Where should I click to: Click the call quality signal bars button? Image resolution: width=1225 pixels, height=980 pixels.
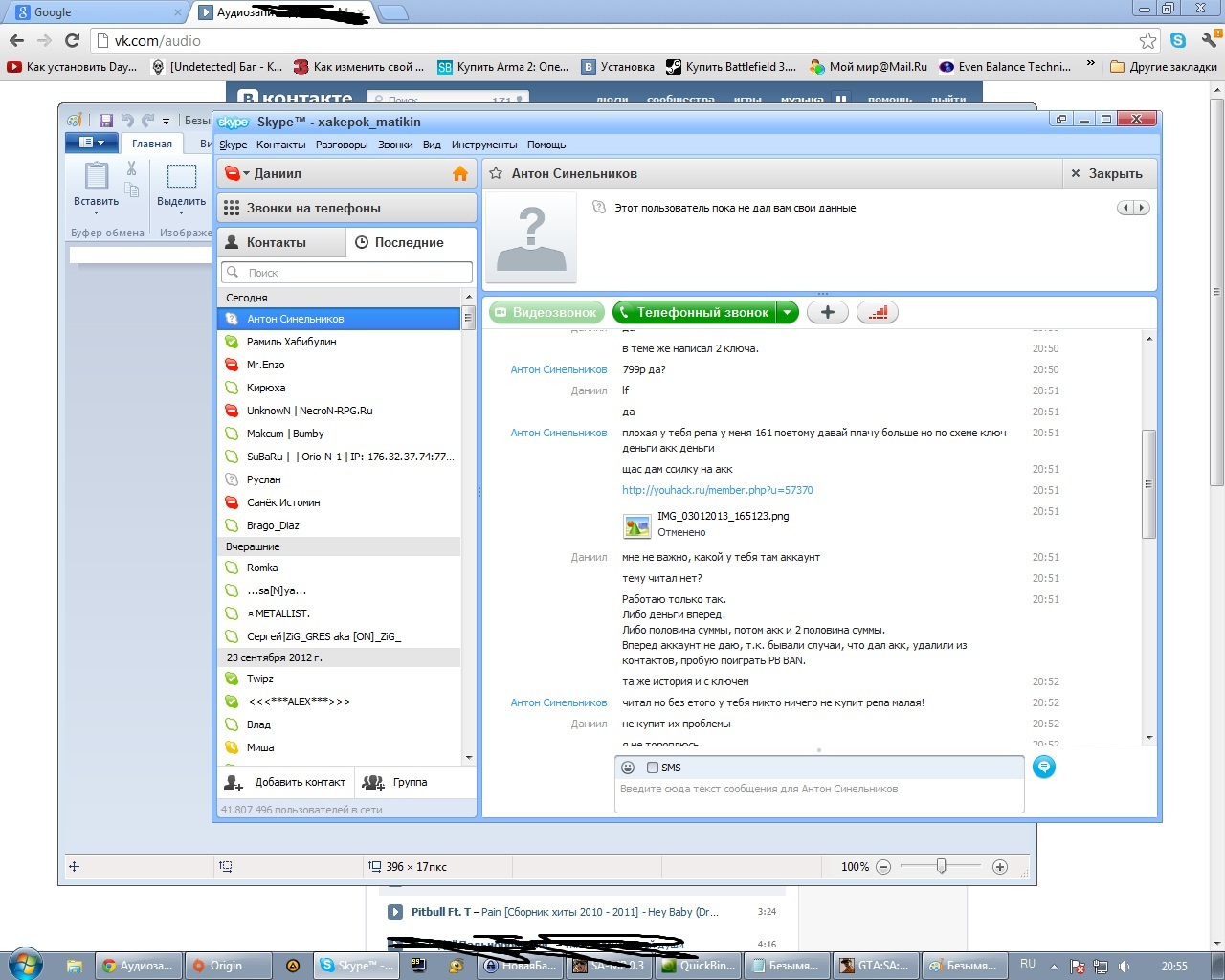[x=877, y=312]
